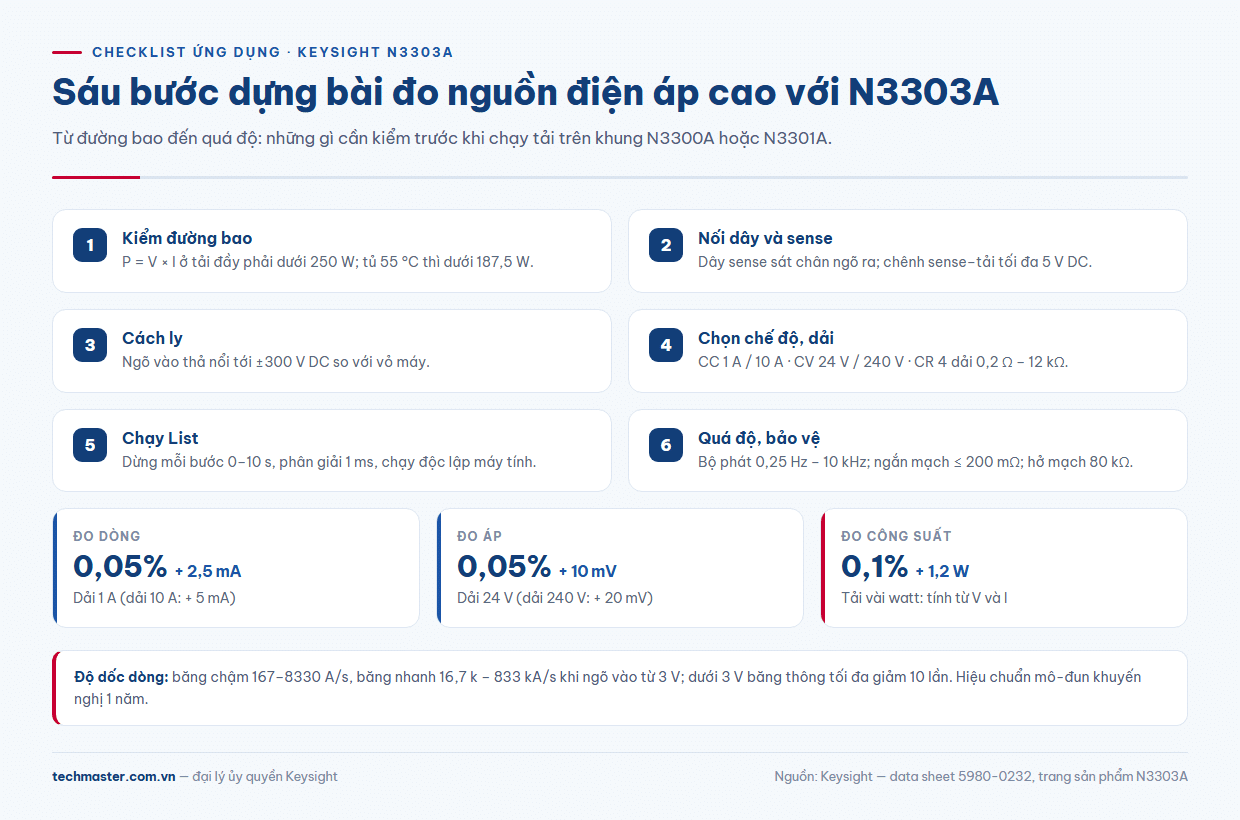Click the step 1 number badge
The width and height of the screenshot is (1240, 820).
pos(90,245)
